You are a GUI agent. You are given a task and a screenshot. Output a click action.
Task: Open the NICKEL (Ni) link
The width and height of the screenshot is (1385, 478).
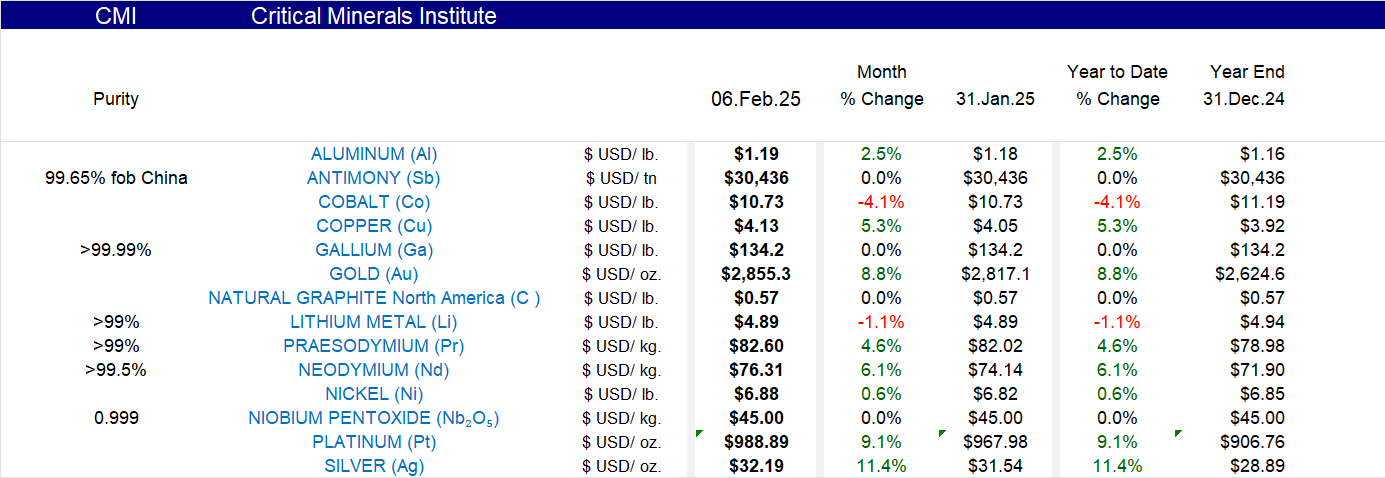(x=374, y=394)
